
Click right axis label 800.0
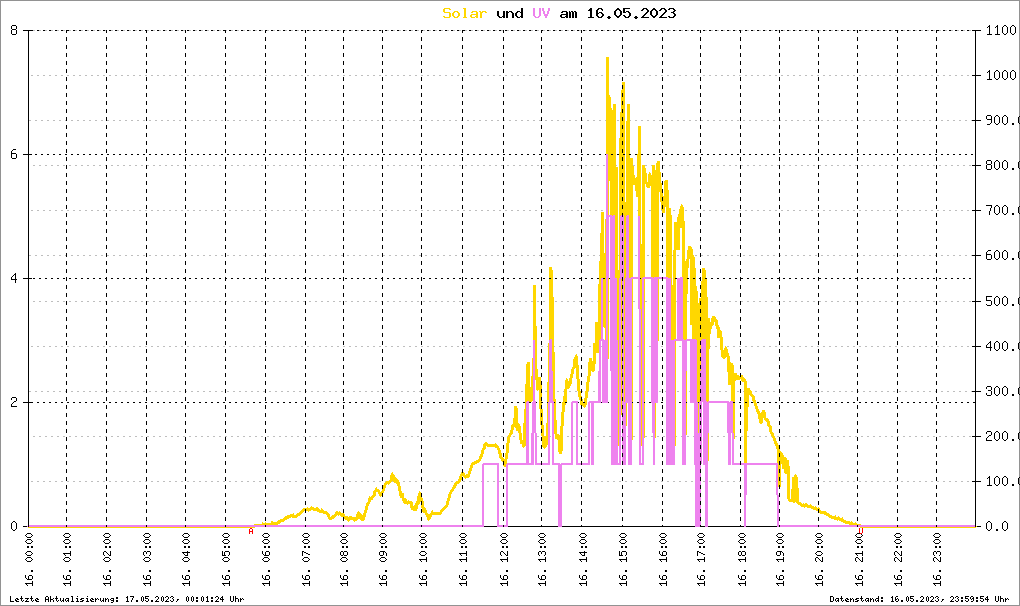pyautogui.click(x=1002, y=165)
